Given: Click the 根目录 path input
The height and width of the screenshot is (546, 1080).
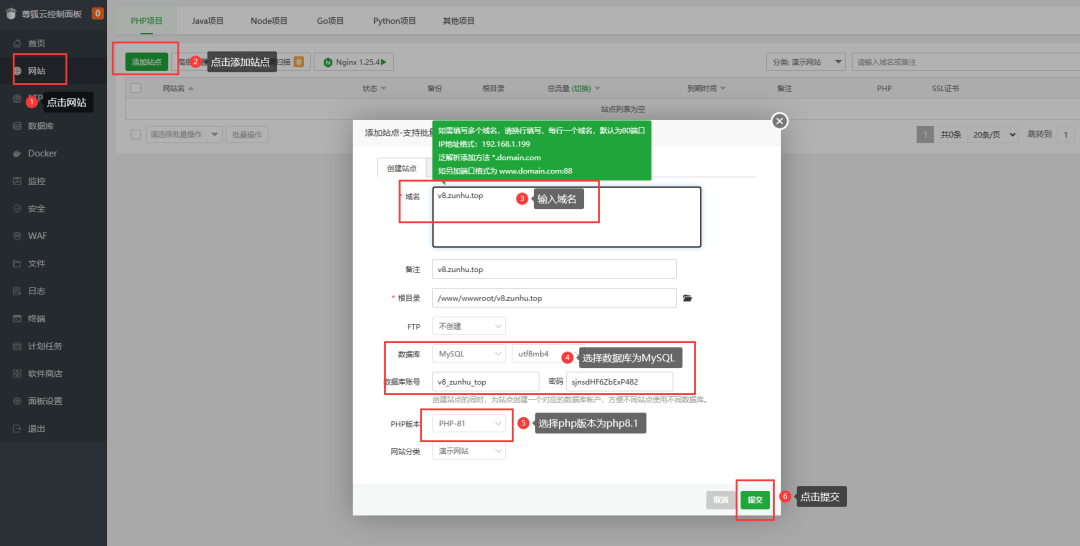Looking at the screenshot, I should 554,298.
